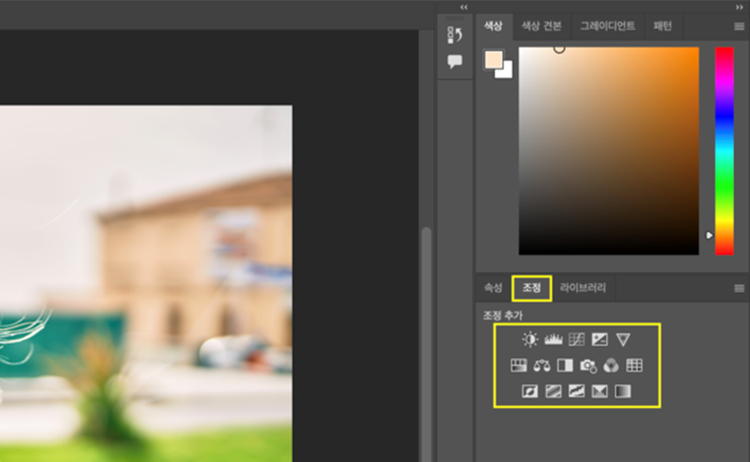Switch to the 속성 tab
Image resolution: width=750 pixels, height=462 pixels.
(x=493, y=288)
